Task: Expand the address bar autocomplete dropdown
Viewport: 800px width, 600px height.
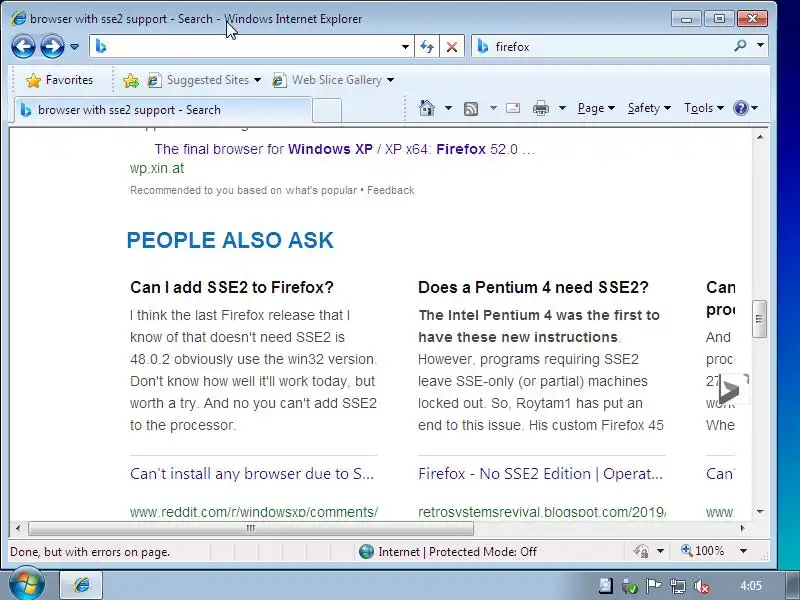Action: 405,47
